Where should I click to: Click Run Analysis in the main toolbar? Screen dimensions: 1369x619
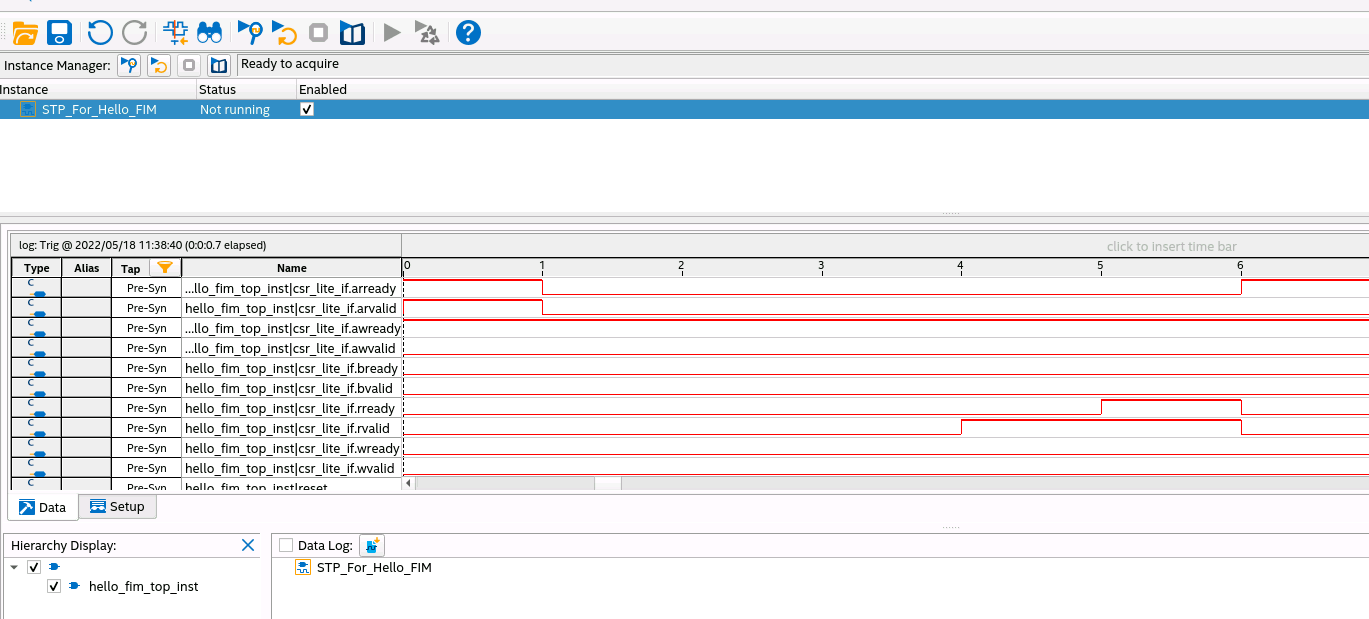pos(250,33)
